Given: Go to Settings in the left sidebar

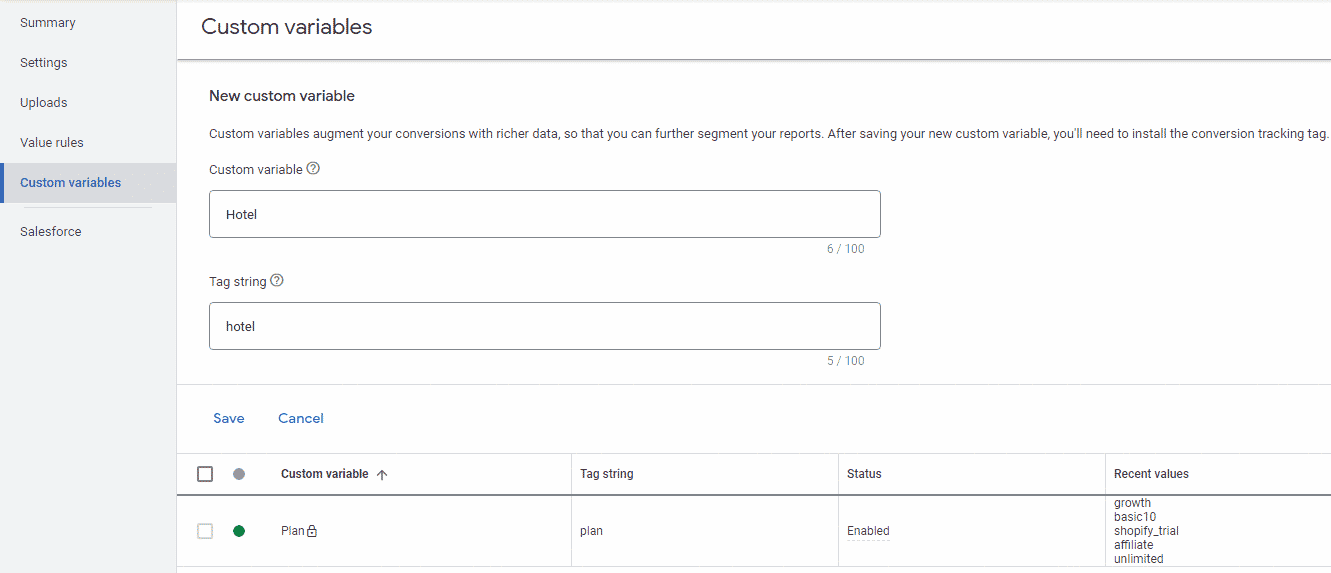Looking at the screenshot, I should click(44, 63).
